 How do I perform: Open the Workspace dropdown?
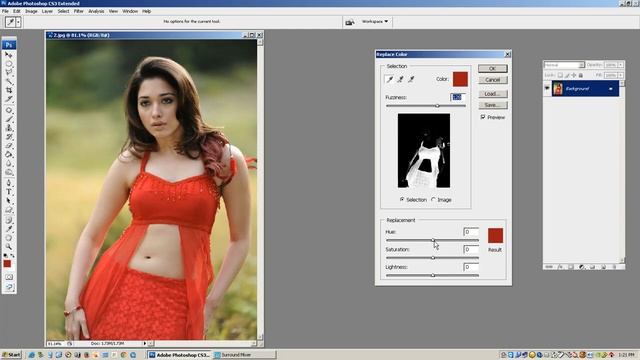tap(375, 22)
